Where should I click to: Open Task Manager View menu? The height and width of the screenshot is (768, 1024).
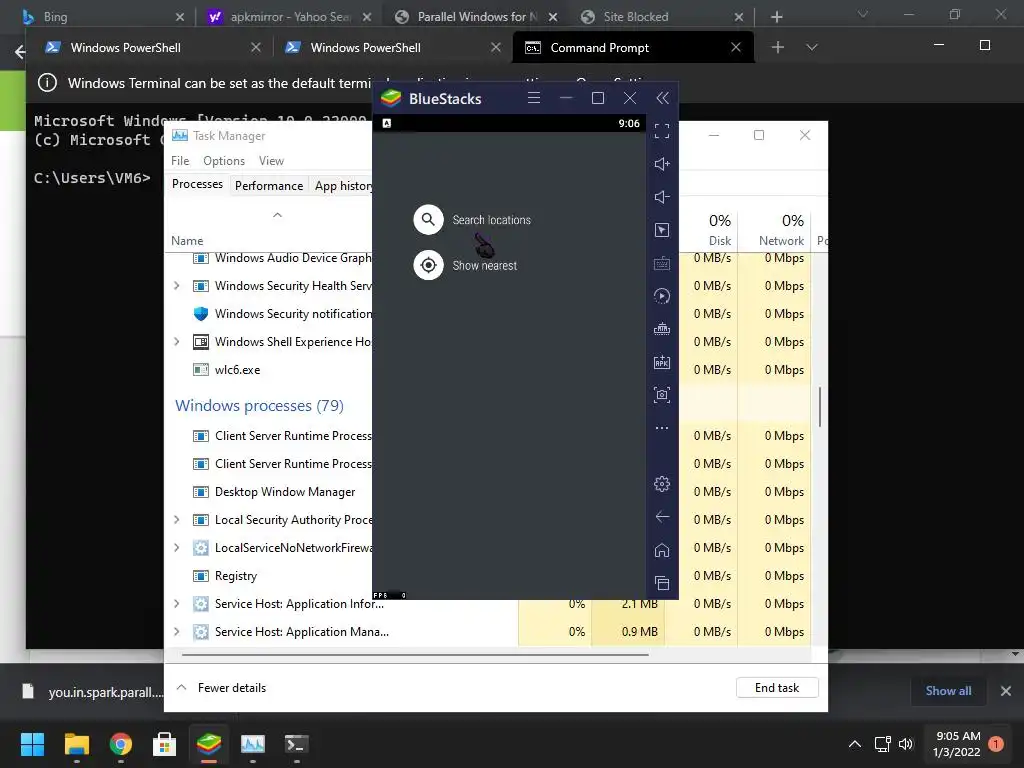point(271,161)
